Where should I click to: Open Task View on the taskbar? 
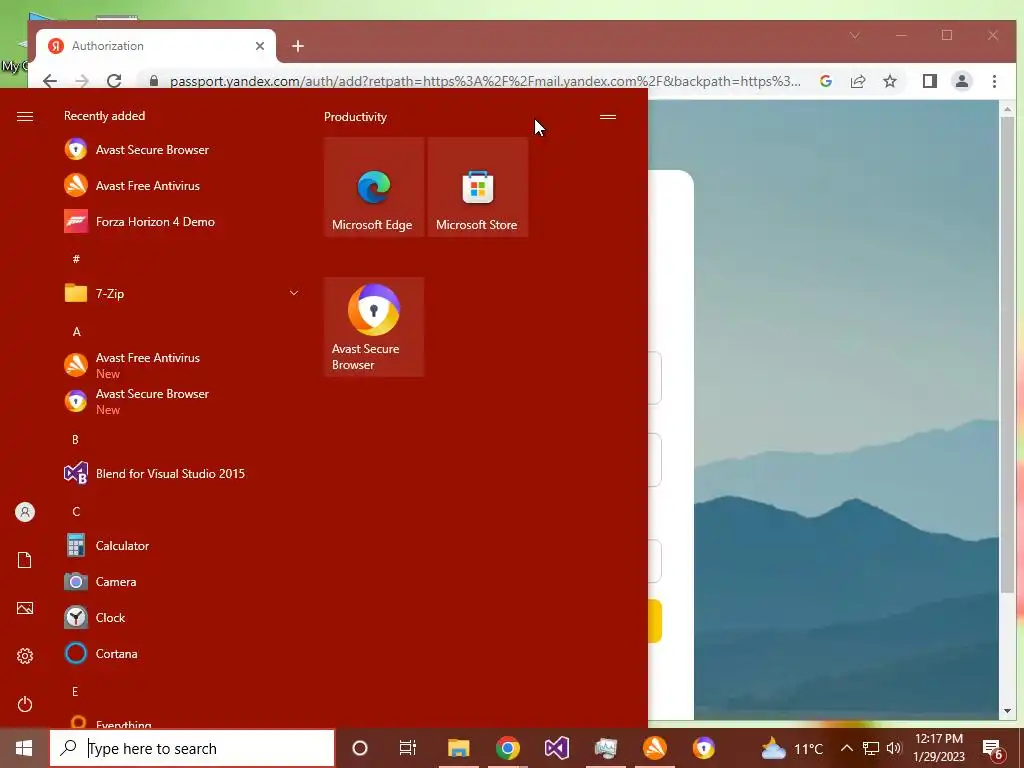pos(408,748)
